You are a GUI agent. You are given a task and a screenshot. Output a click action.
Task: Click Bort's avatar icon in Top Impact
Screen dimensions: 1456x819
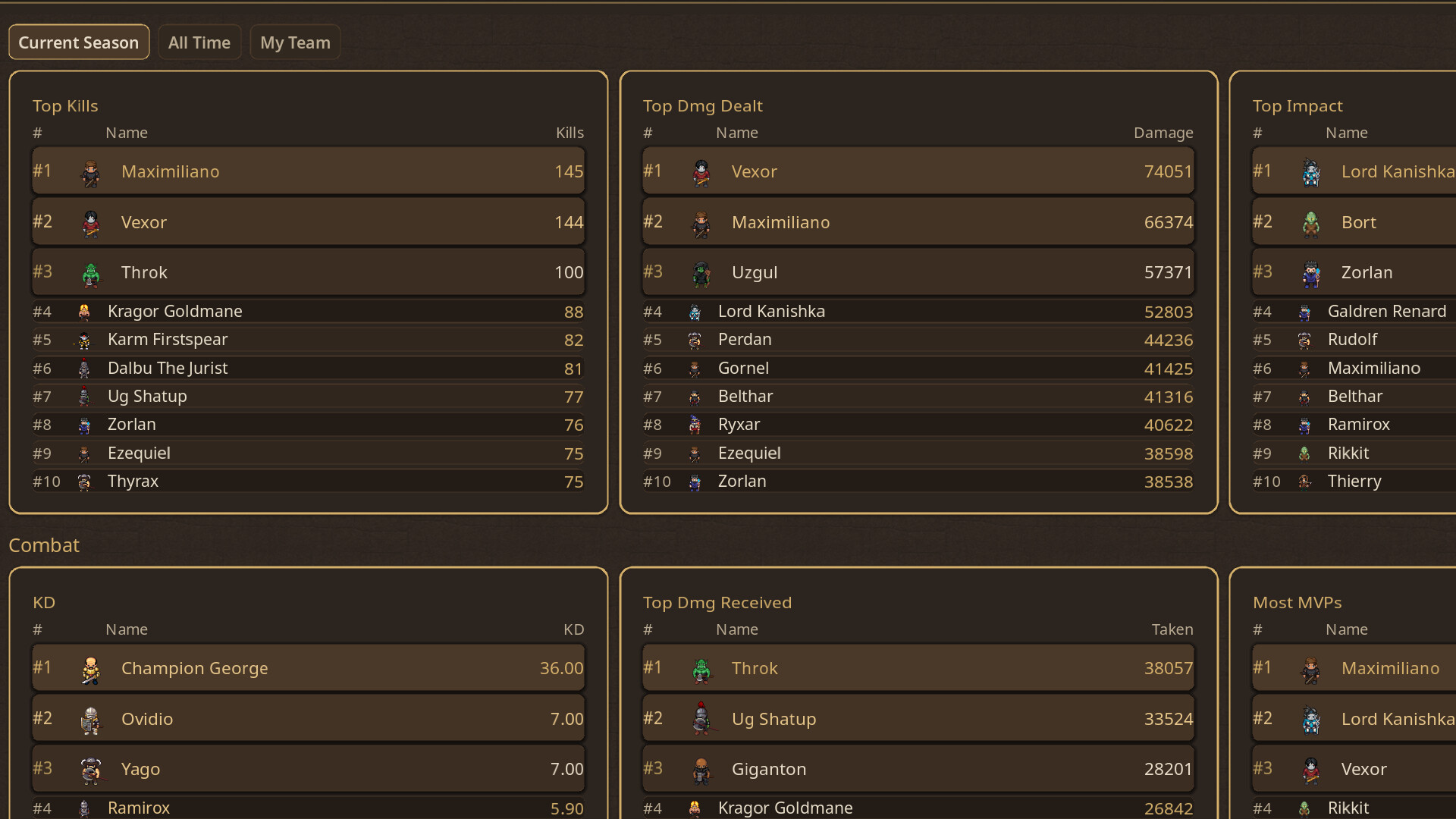point(1311,224)
